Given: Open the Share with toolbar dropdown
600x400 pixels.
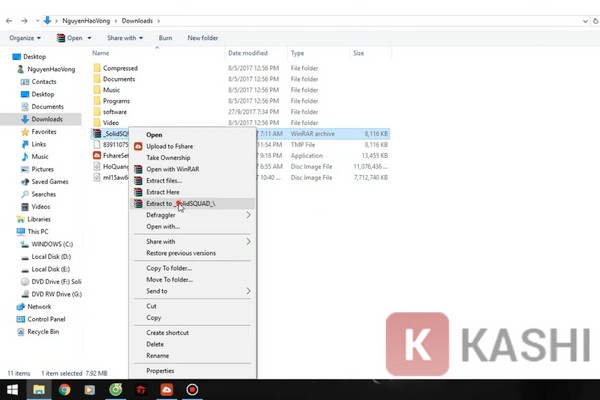Looking at the screenshot, I should (x=125, y=38).
